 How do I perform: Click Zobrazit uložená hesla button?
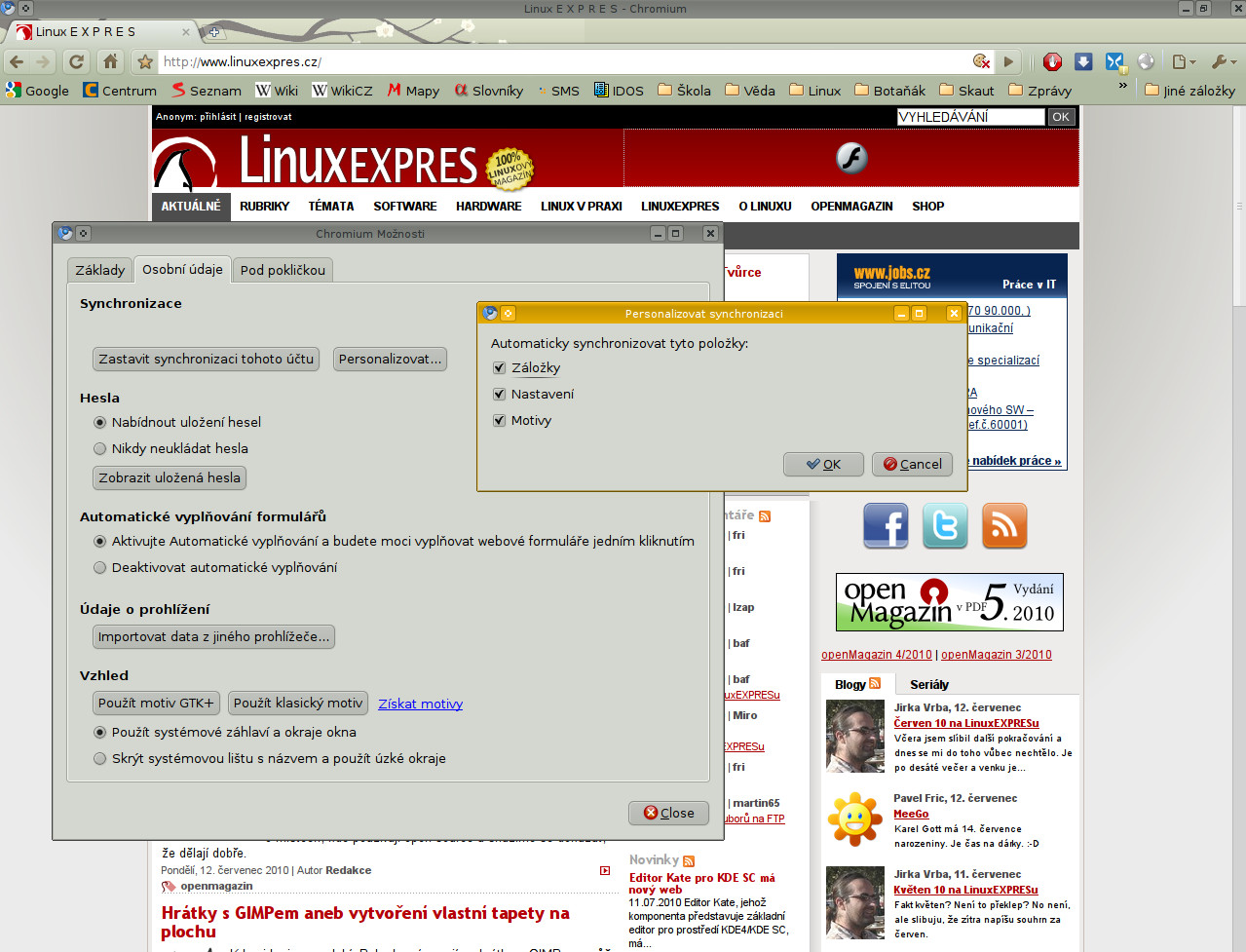[170, 477]
